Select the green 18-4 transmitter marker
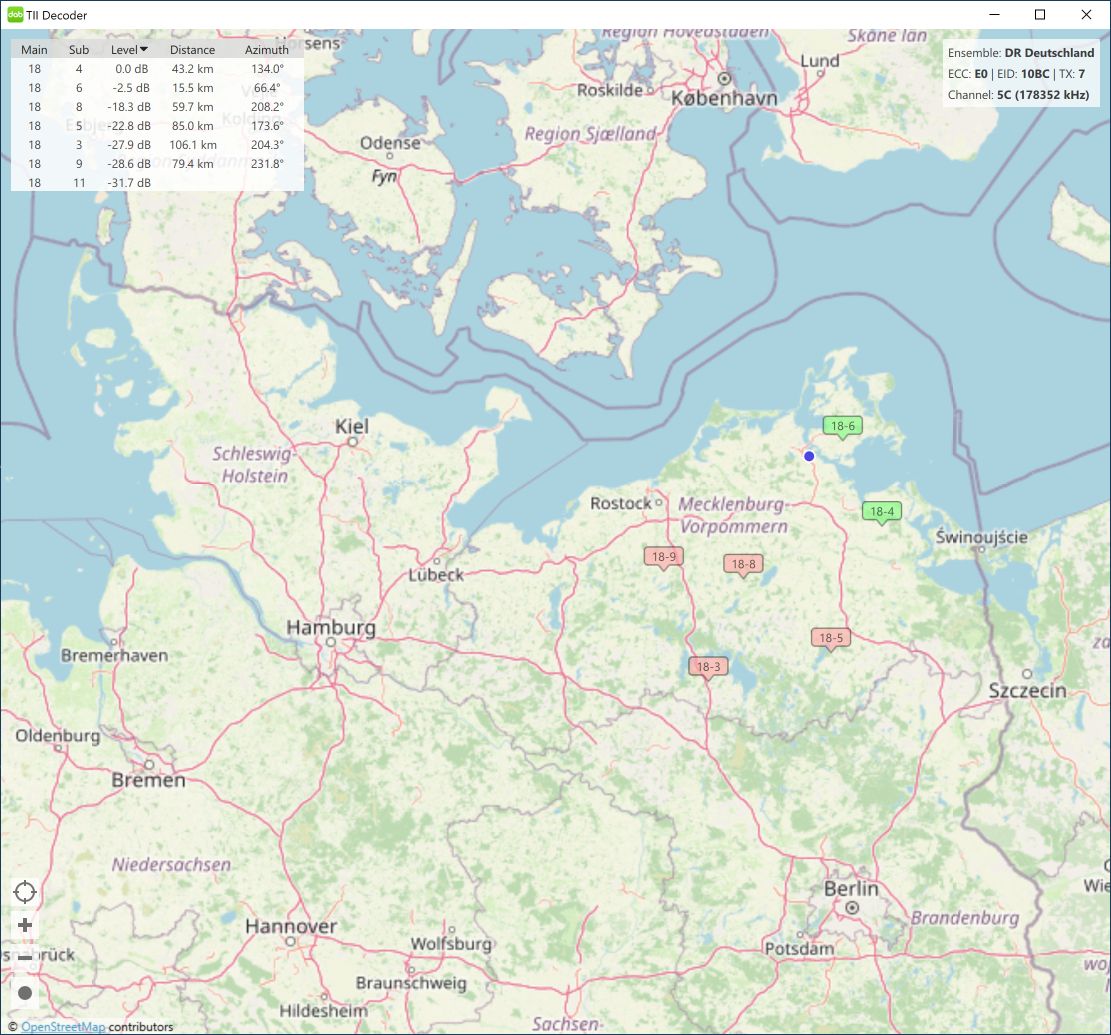This screenshot has height=1035, width=1111. click(881, 511)
